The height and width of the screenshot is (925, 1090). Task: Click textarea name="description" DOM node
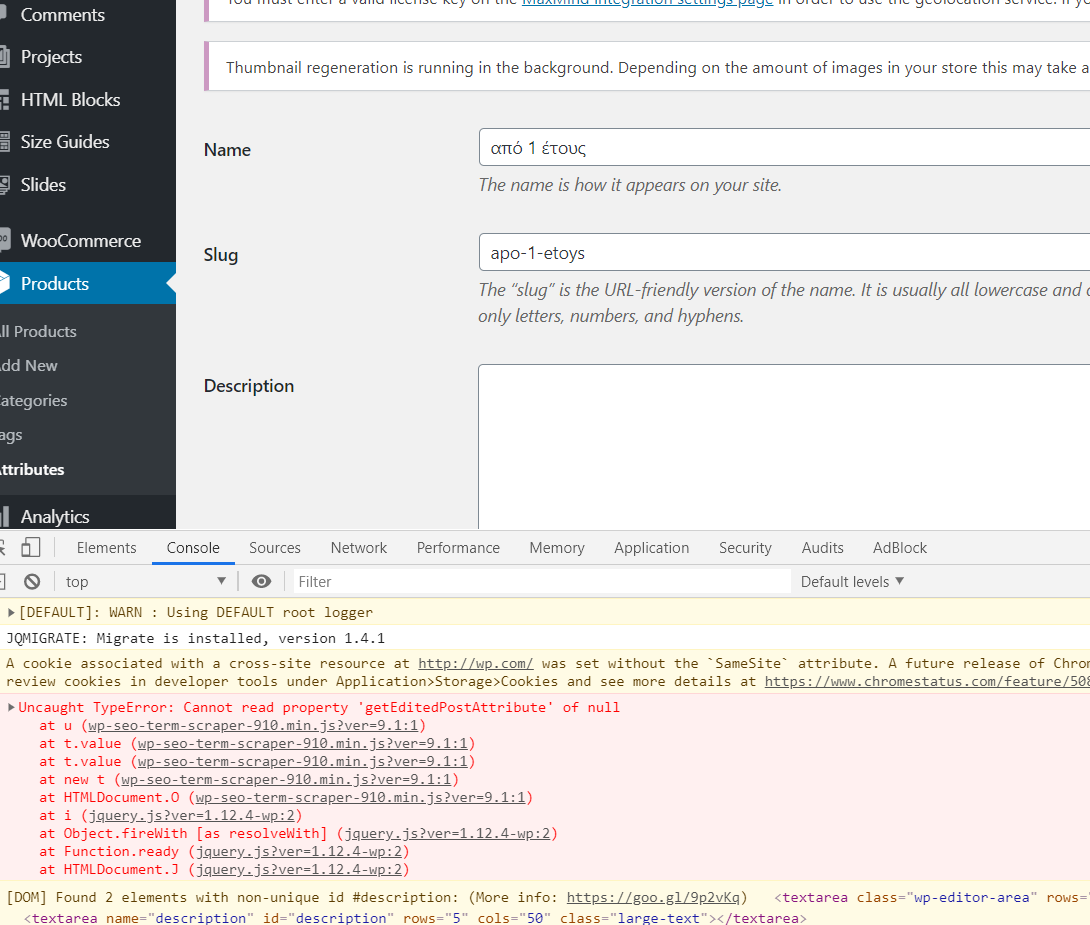(415, 918)
